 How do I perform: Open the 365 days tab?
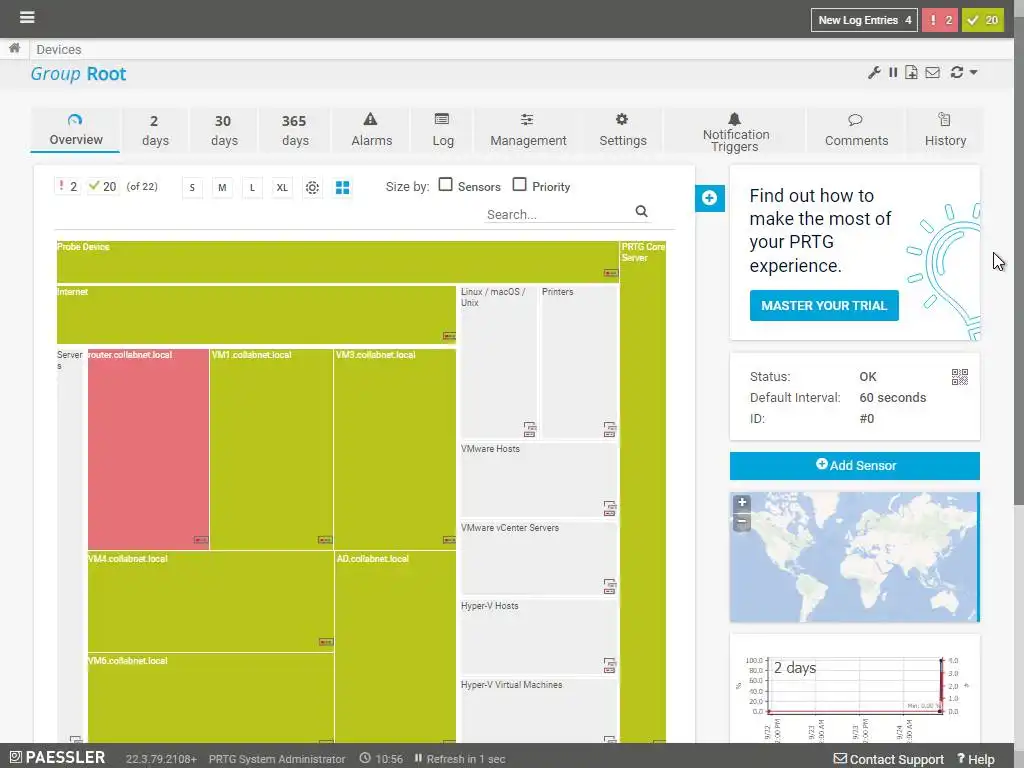coord(295,131)
